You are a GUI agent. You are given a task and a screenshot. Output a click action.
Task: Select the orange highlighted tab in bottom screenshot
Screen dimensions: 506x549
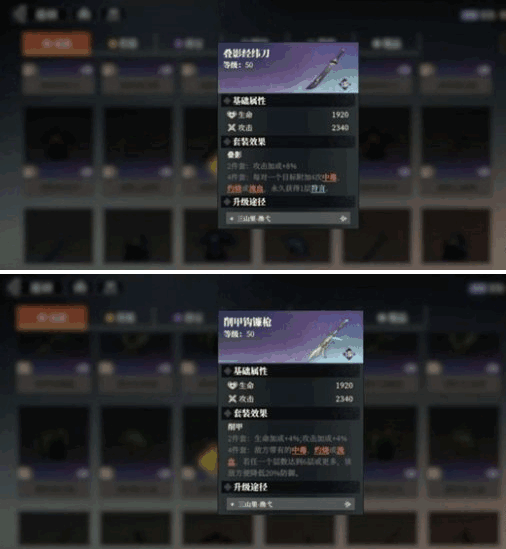pos(51,317)
